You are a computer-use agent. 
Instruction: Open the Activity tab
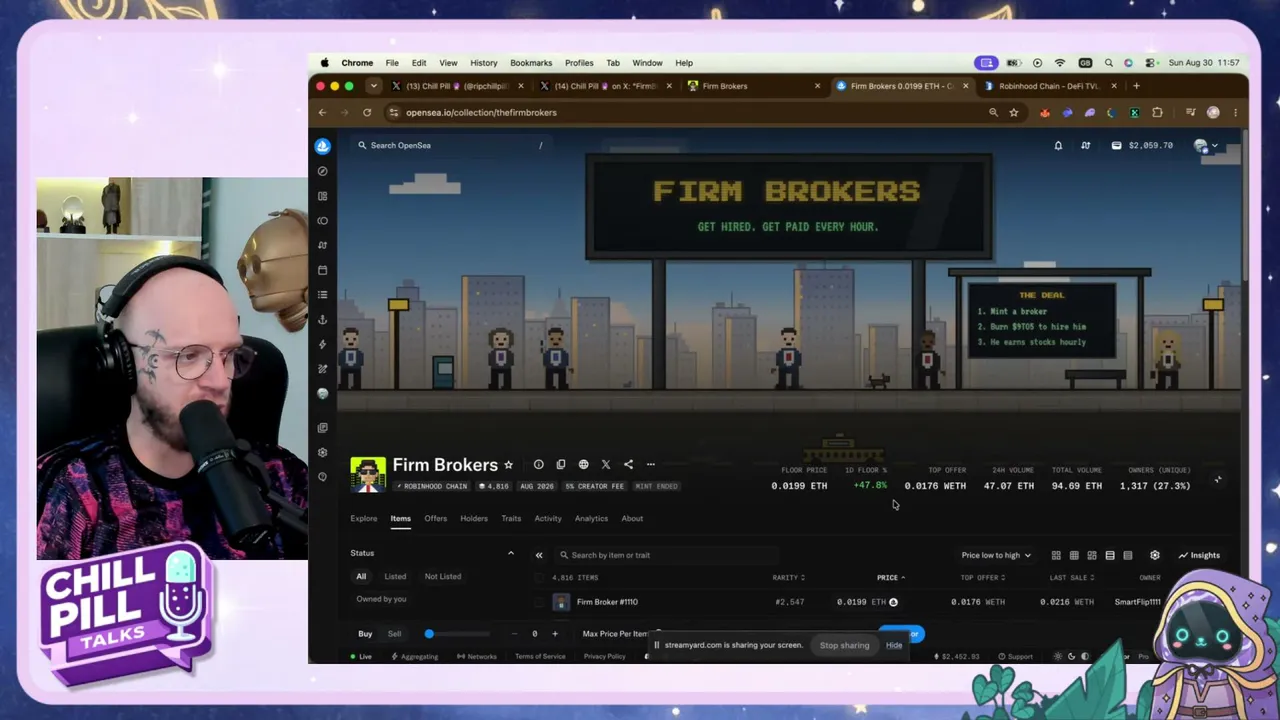(548, 519)
